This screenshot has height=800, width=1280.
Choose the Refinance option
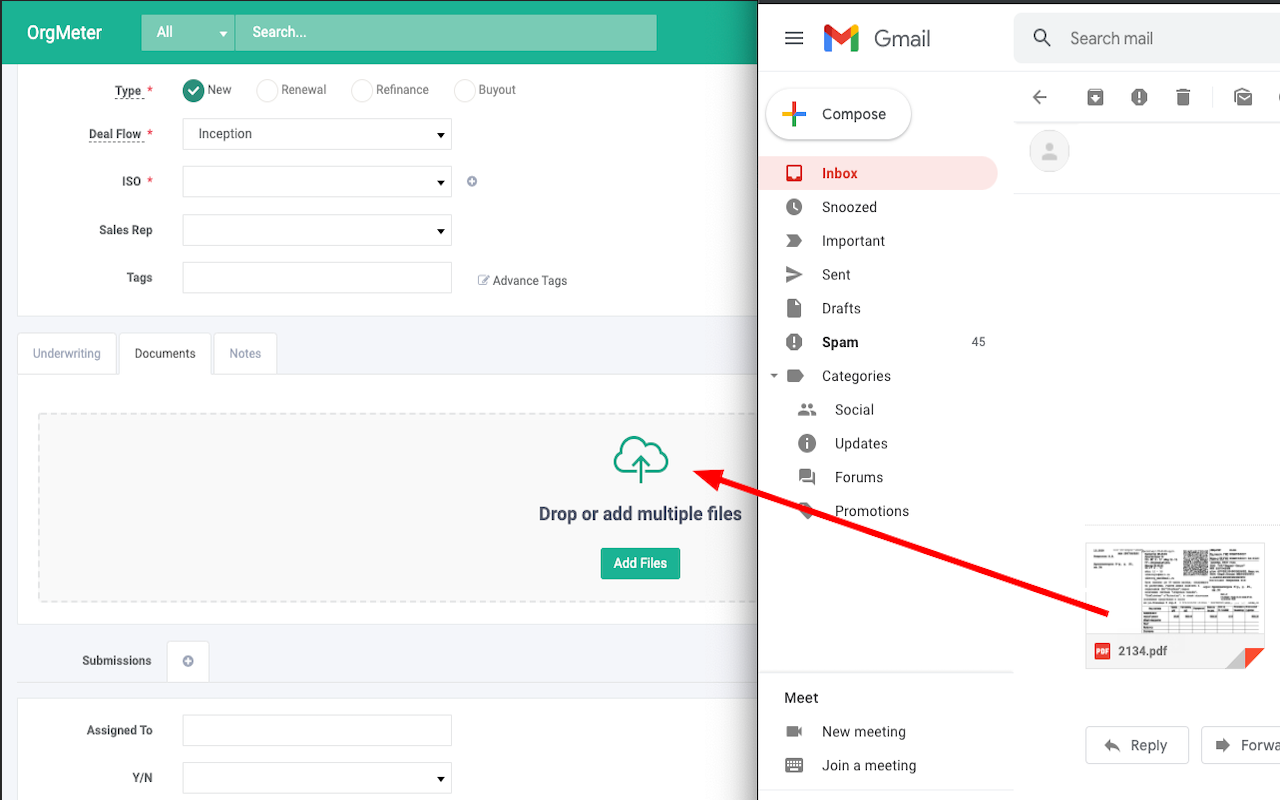361,90
